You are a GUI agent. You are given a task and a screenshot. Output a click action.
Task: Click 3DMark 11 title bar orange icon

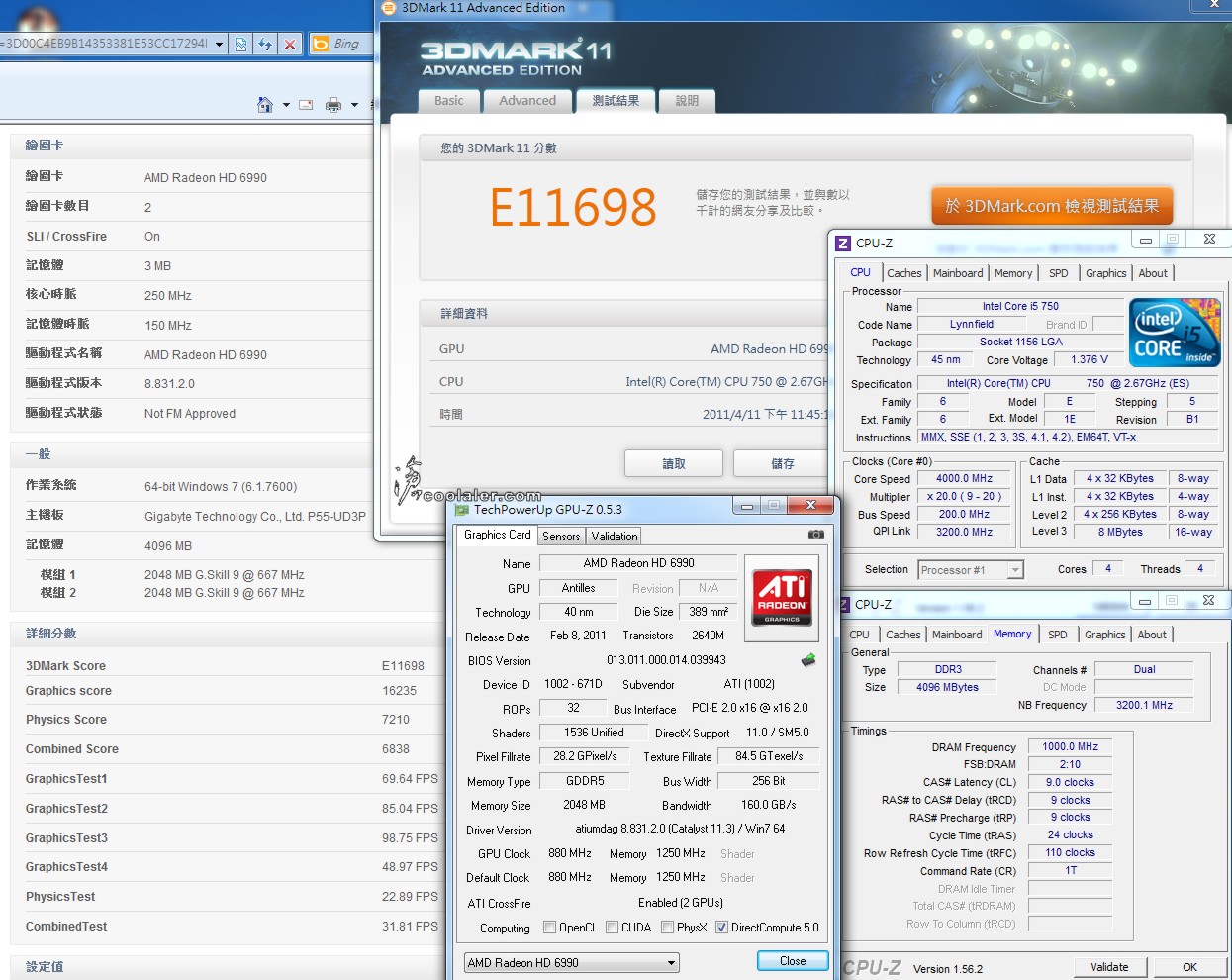coord(389,8)
